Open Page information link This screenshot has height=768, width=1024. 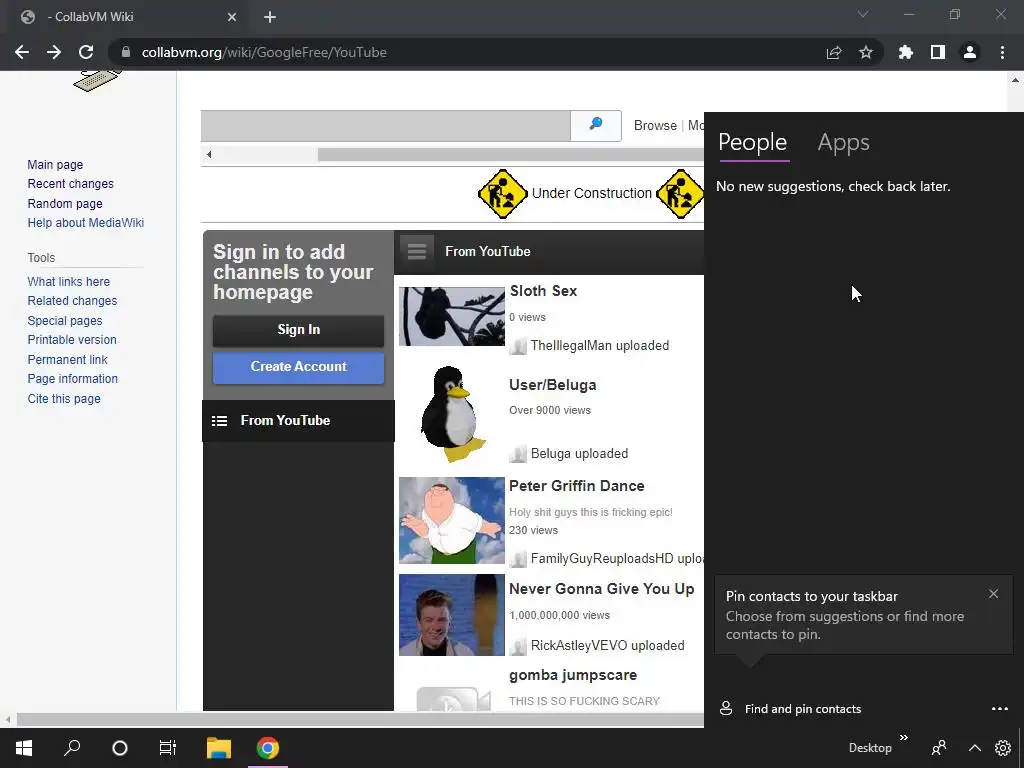click(72, 379)
